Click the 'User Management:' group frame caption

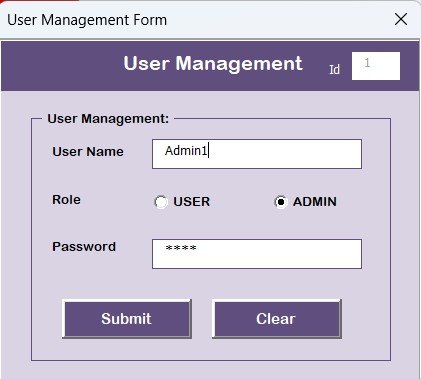[x=108, y=119]
